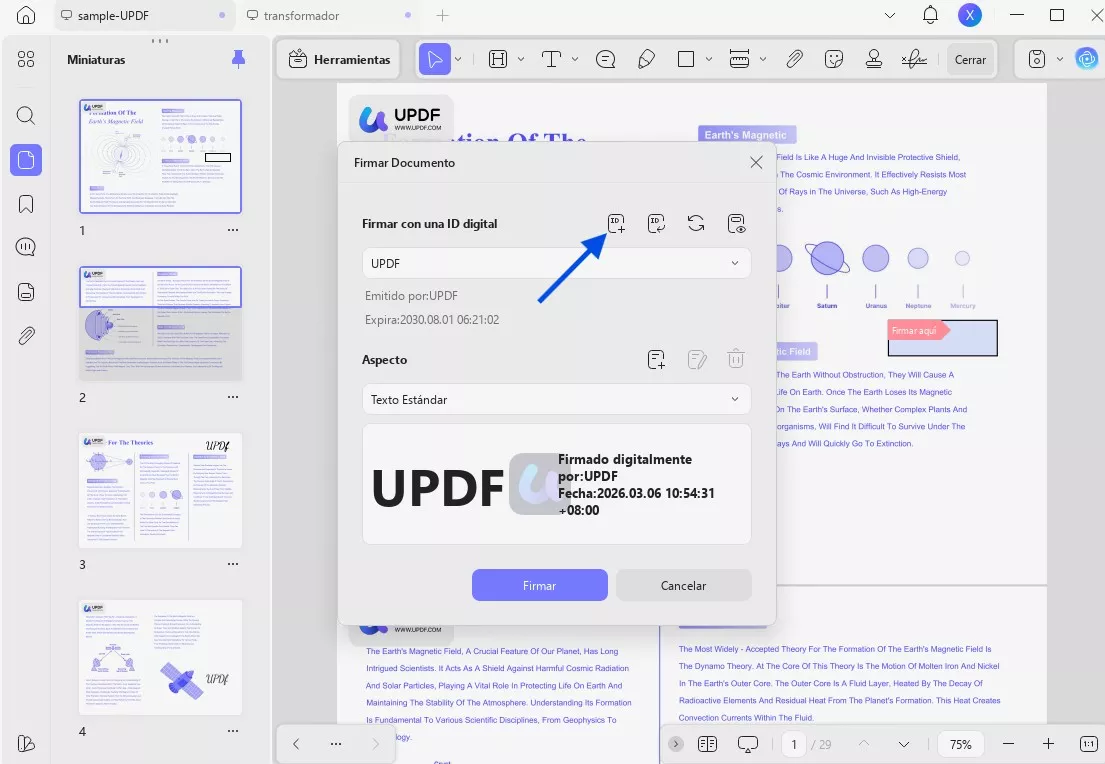Open more options for page 4 thumbnail
Image resolution: width=1105 pixels, height=764 pixels.
[233, 732]
